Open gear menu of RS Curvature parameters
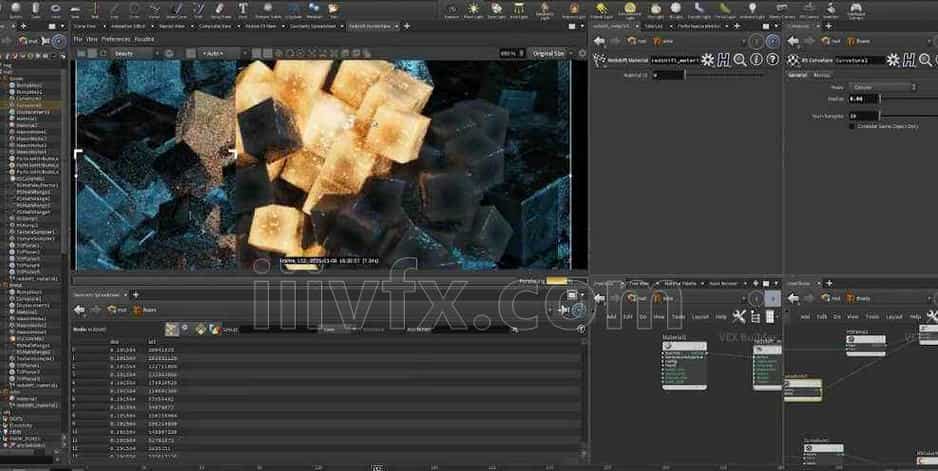Image resolution: width=938 pixels, height=471 pixels. 893,60
